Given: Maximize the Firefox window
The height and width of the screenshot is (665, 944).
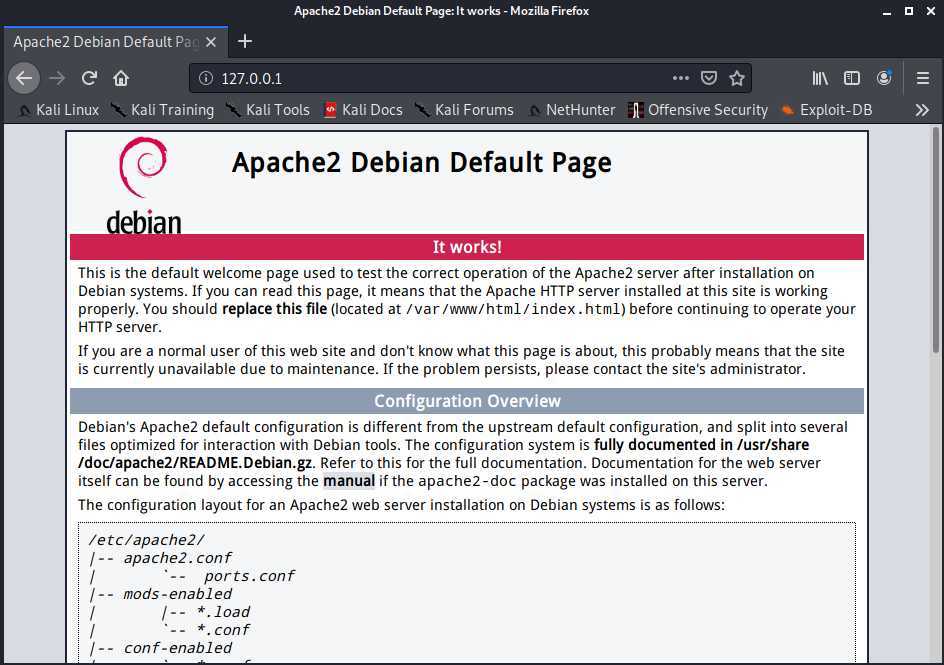Looking at the screenshot, I should [x=909, y=11].
